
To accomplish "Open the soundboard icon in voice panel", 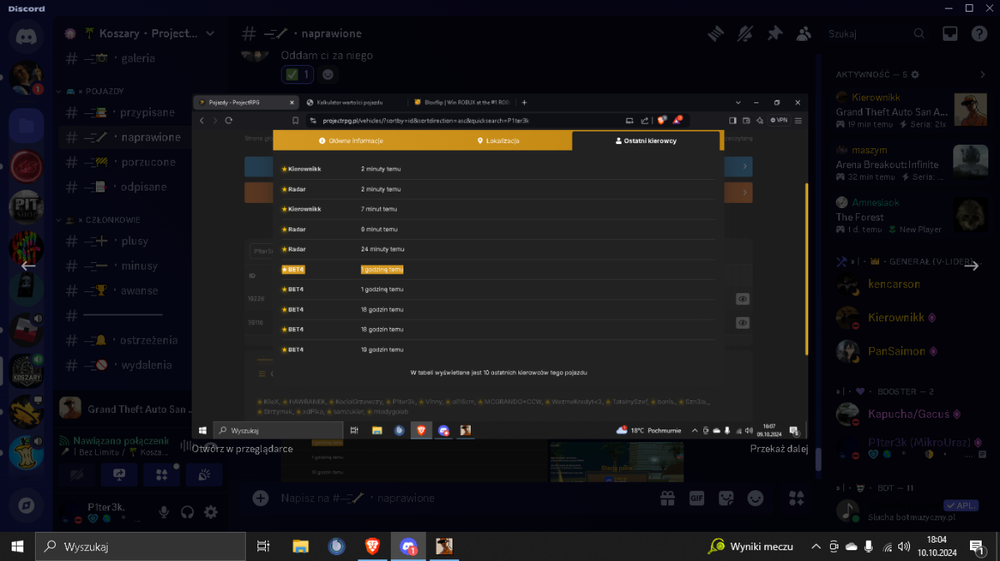I will tap(204, 475).
